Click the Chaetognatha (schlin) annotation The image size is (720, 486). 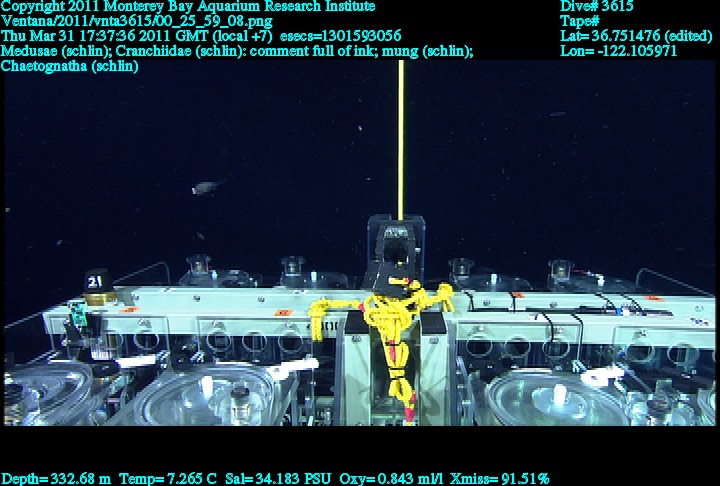(70, 66)
